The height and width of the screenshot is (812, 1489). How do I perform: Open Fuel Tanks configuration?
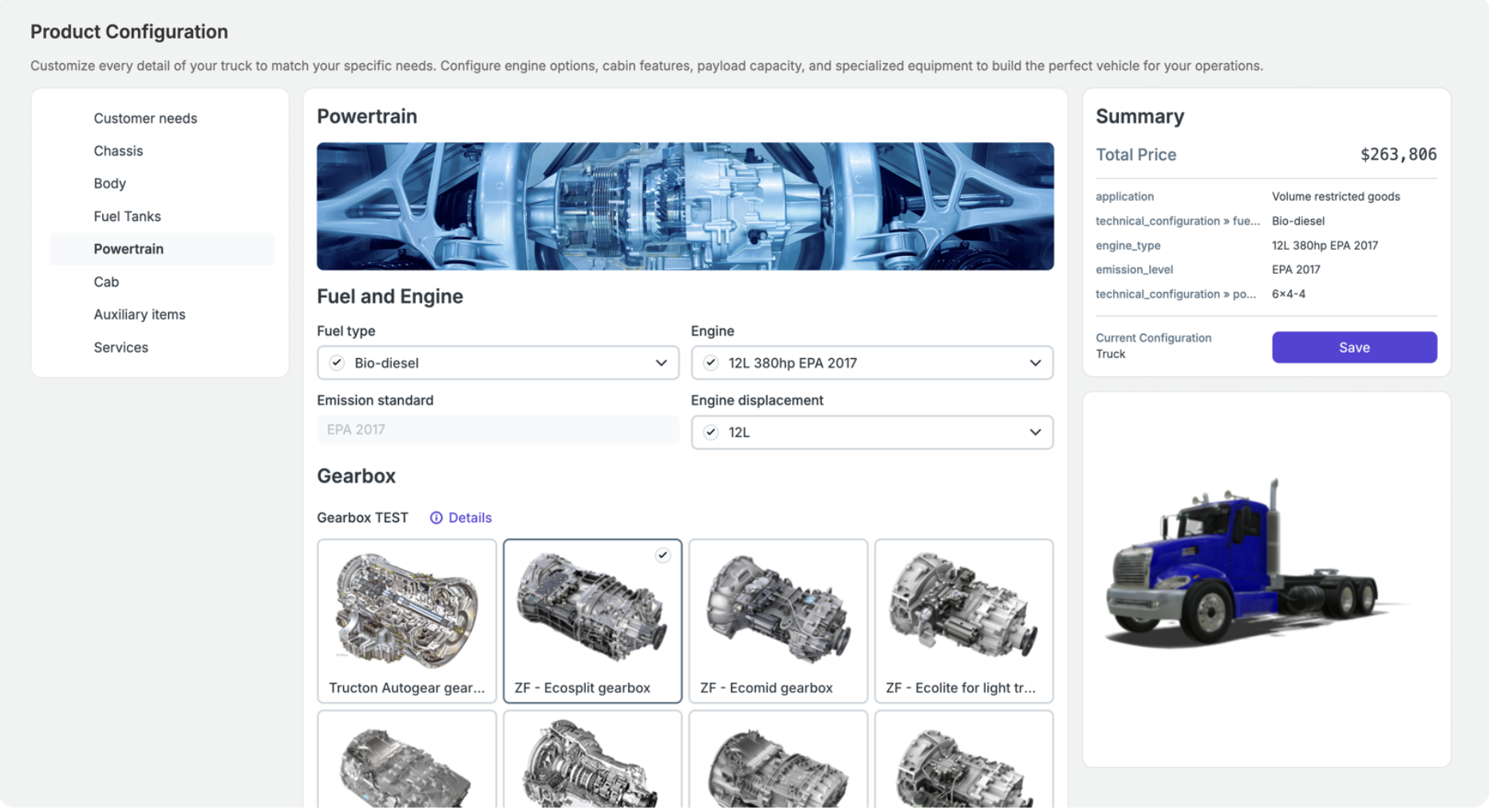coord(127,216)
